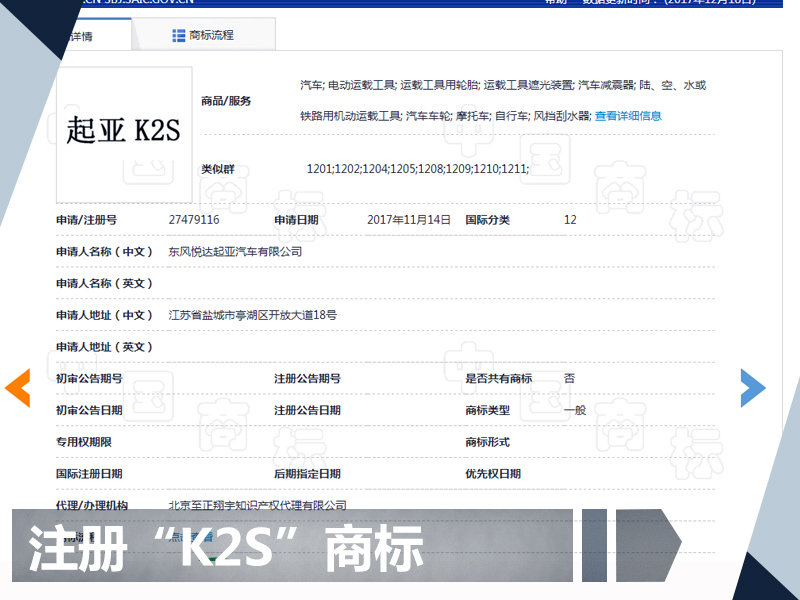Screen dimensions: 800x600
Task: Click the 是否共有商标 label
Action: (499, 379)
